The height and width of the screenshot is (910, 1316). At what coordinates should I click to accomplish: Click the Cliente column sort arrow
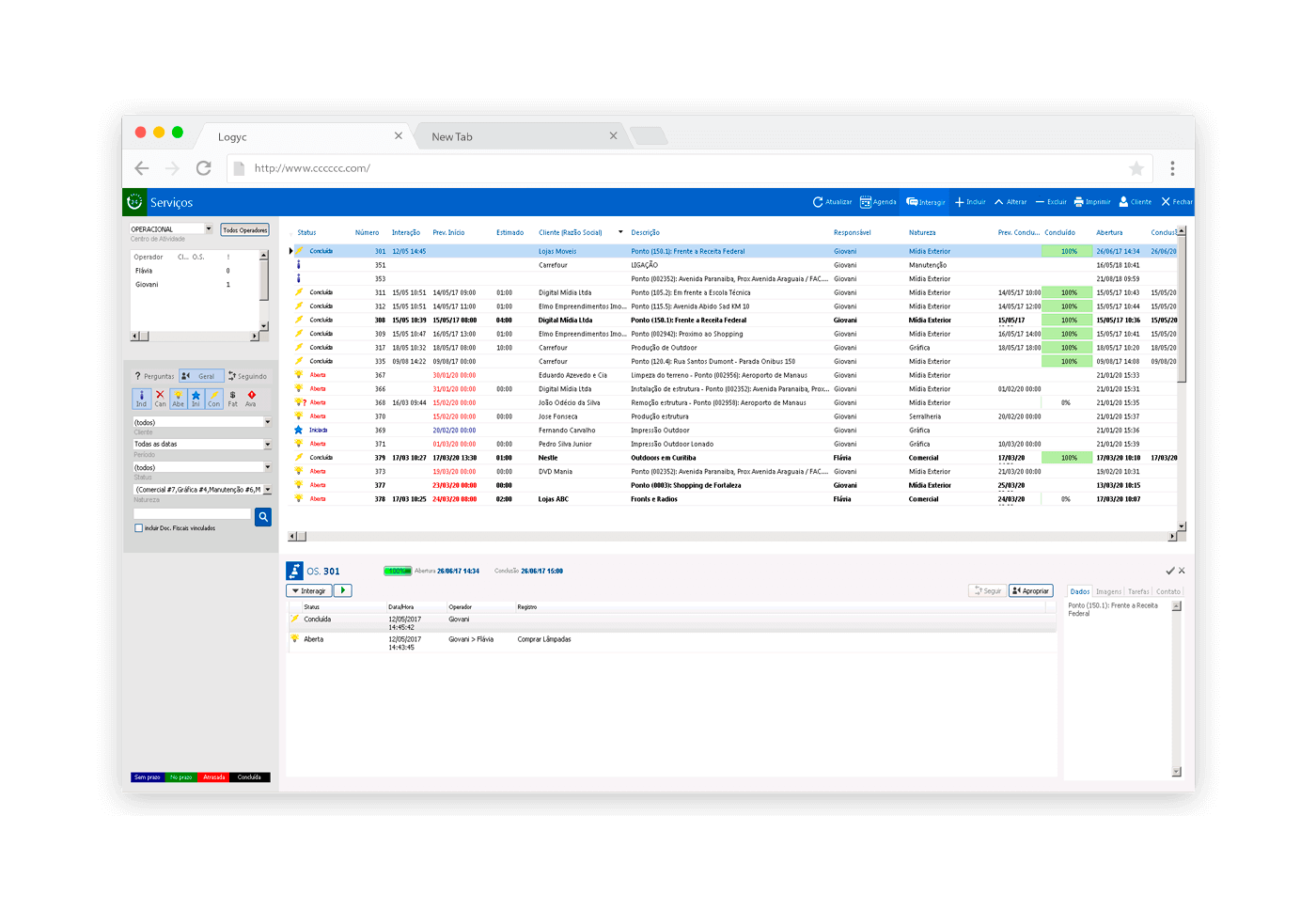(x=620, y=232)
